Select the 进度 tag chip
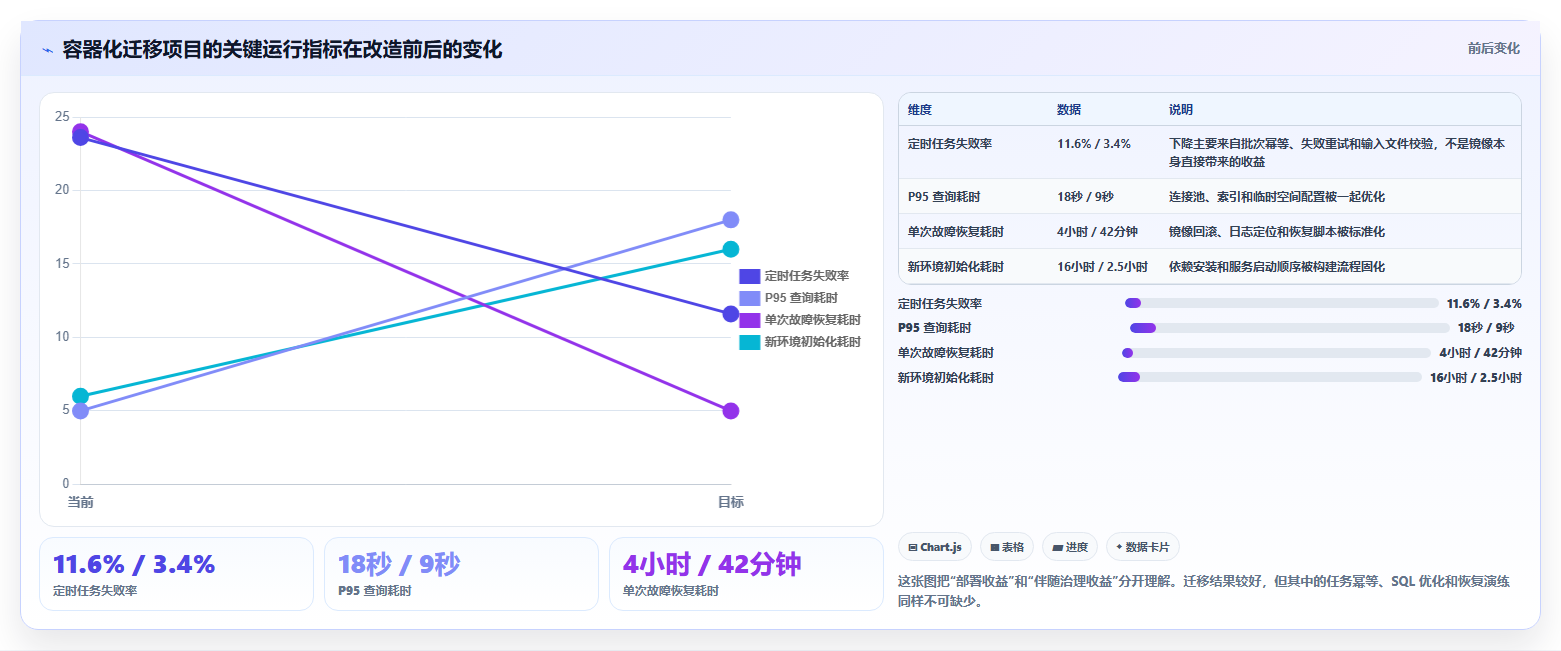Image resolution: width=1561 pixels, height=651 pixels. point(1069,547)
